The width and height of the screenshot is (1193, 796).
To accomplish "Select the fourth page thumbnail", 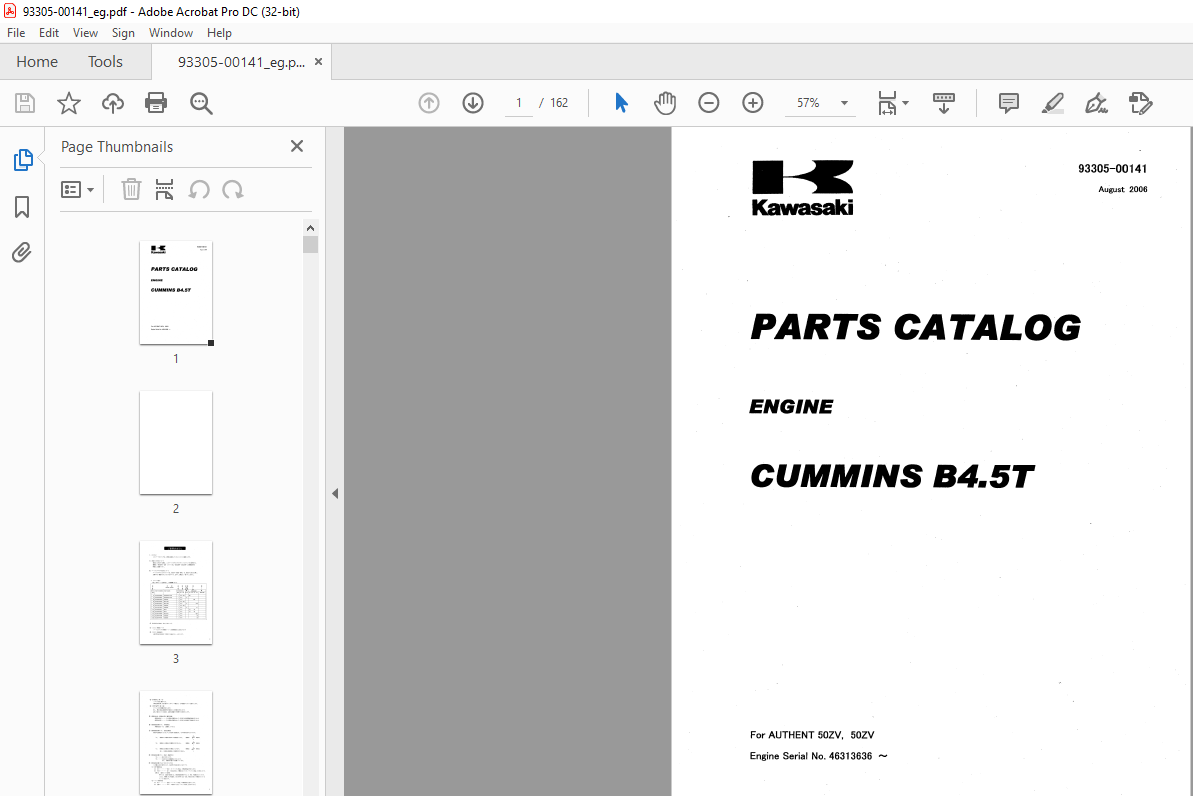I will click(x=176, y=743).
